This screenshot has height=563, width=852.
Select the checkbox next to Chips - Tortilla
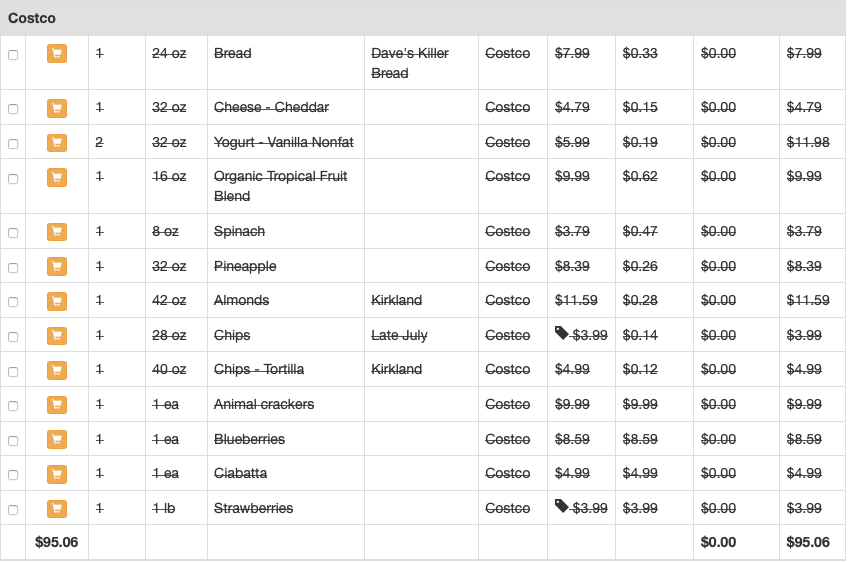pyautogui.click(x=13, y=371)
